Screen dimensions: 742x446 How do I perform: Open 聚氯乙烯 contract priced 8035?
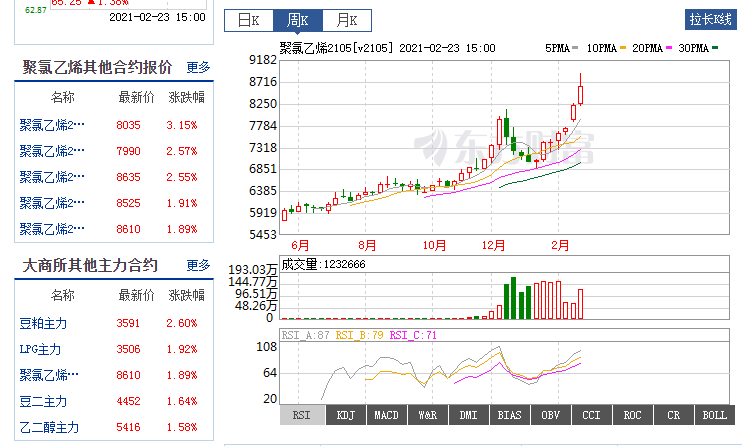(x=52, y=125)
